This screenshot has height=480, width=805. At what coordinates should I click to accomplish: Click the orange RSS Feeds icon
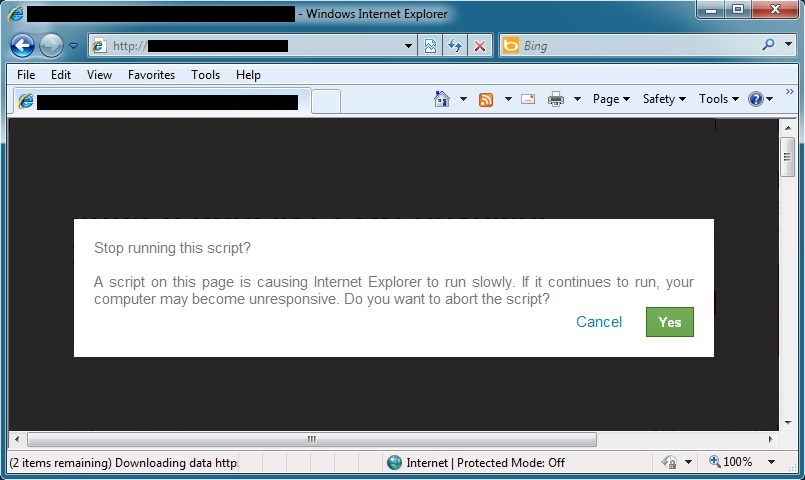point(486,99)
